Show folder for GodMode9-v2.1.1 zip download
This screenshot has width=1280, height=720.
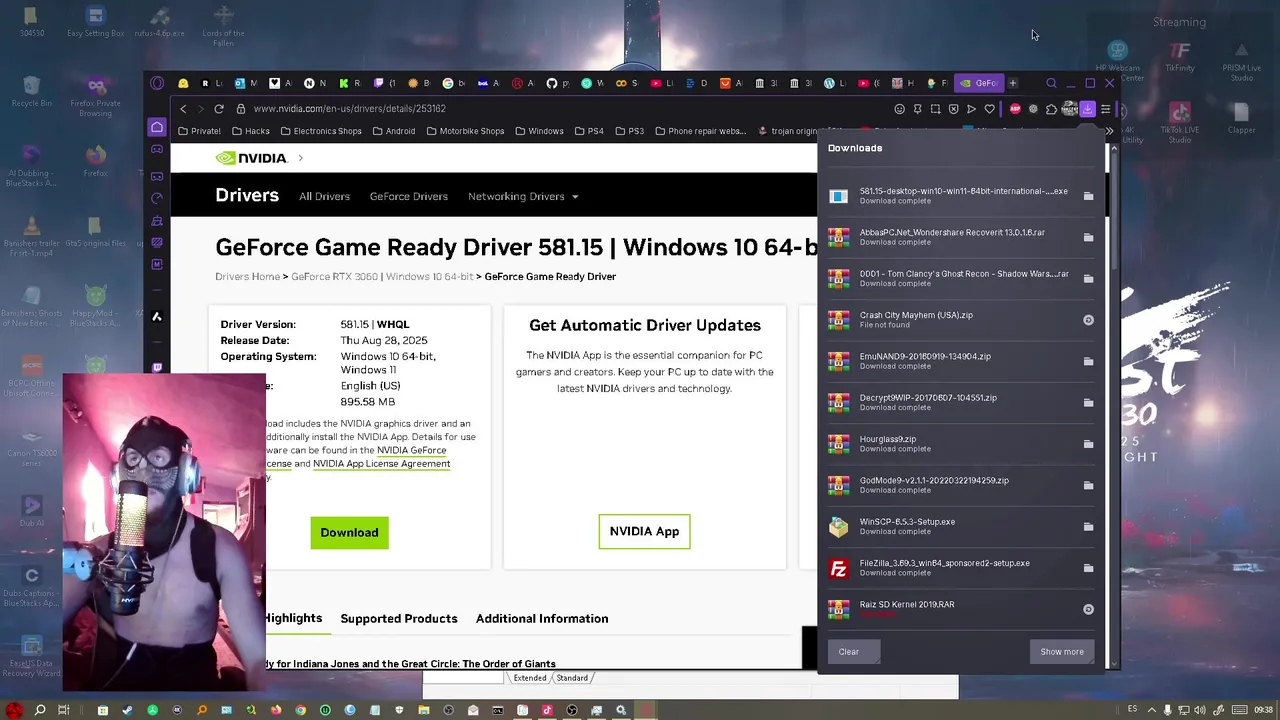(1088, 485)
